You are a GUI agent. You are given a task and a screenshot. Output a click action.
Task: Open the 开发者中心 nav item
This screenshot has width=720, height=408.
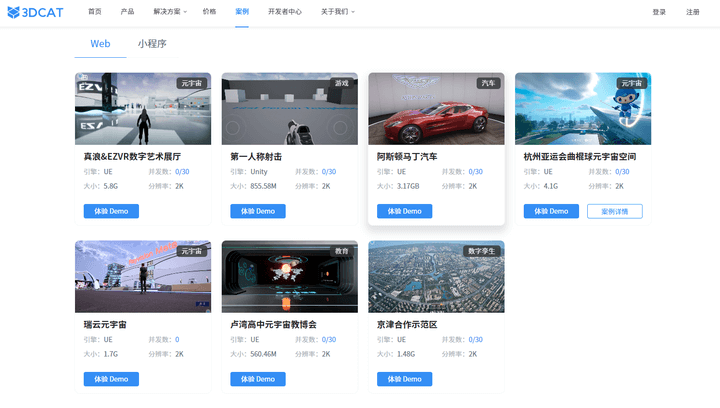click(x=285, y=11)
